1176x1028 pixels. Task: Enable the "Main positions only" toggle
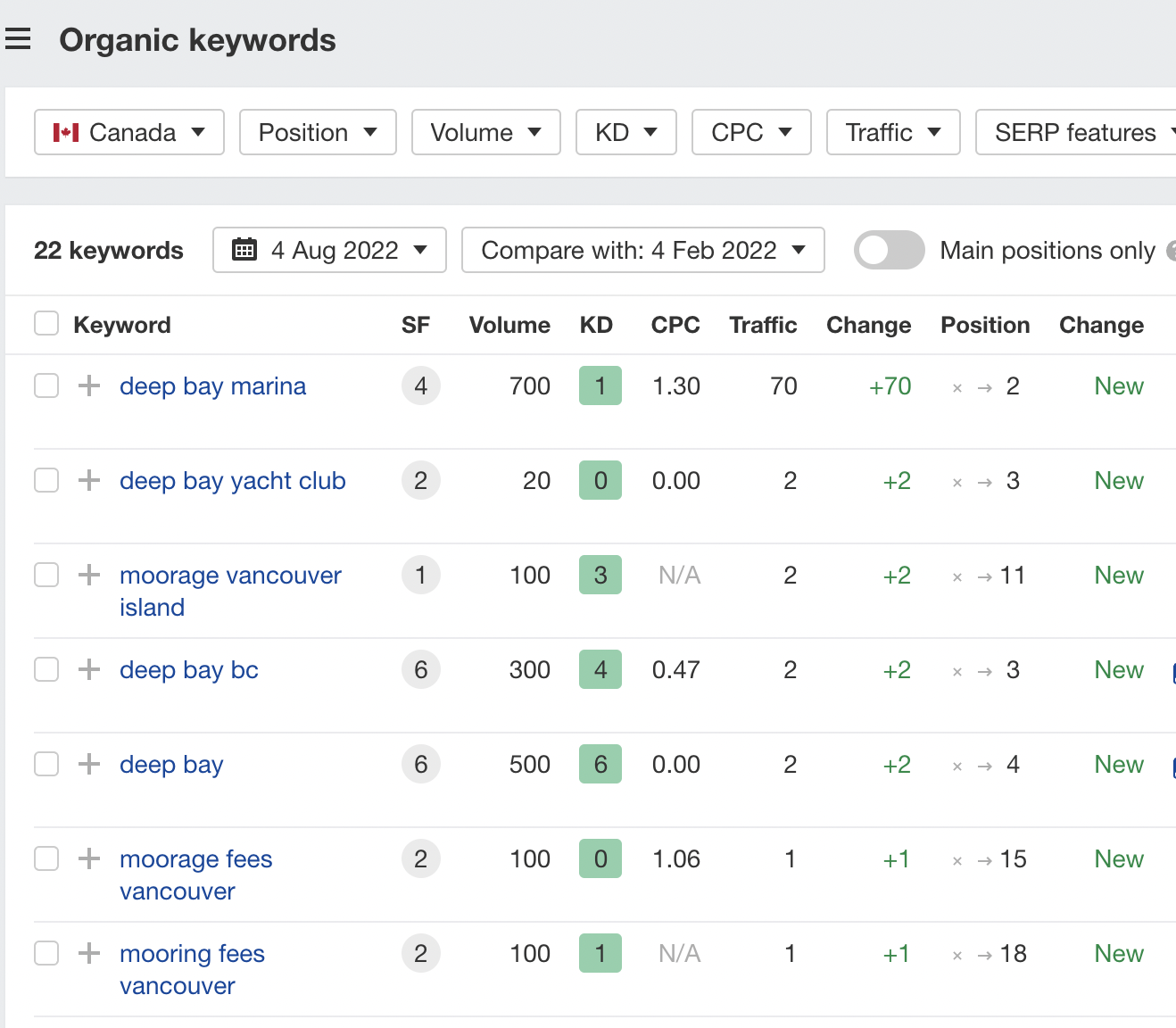889,250
